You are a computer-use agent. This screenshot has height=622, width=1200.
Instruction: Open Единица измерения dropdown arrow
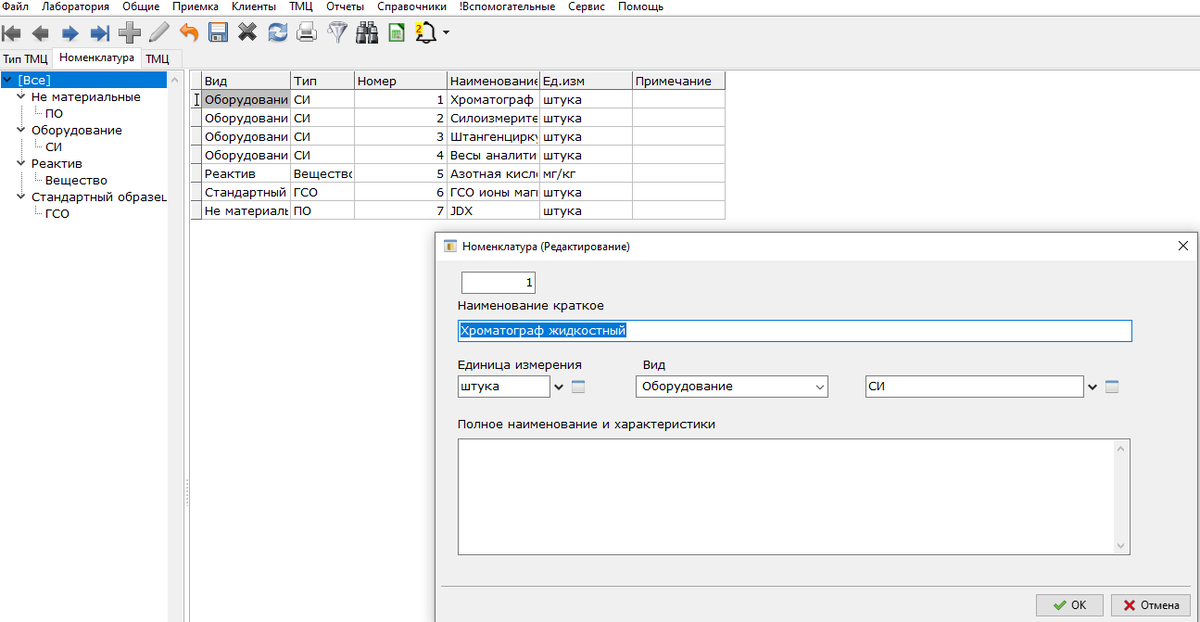(x=559, y=387)
